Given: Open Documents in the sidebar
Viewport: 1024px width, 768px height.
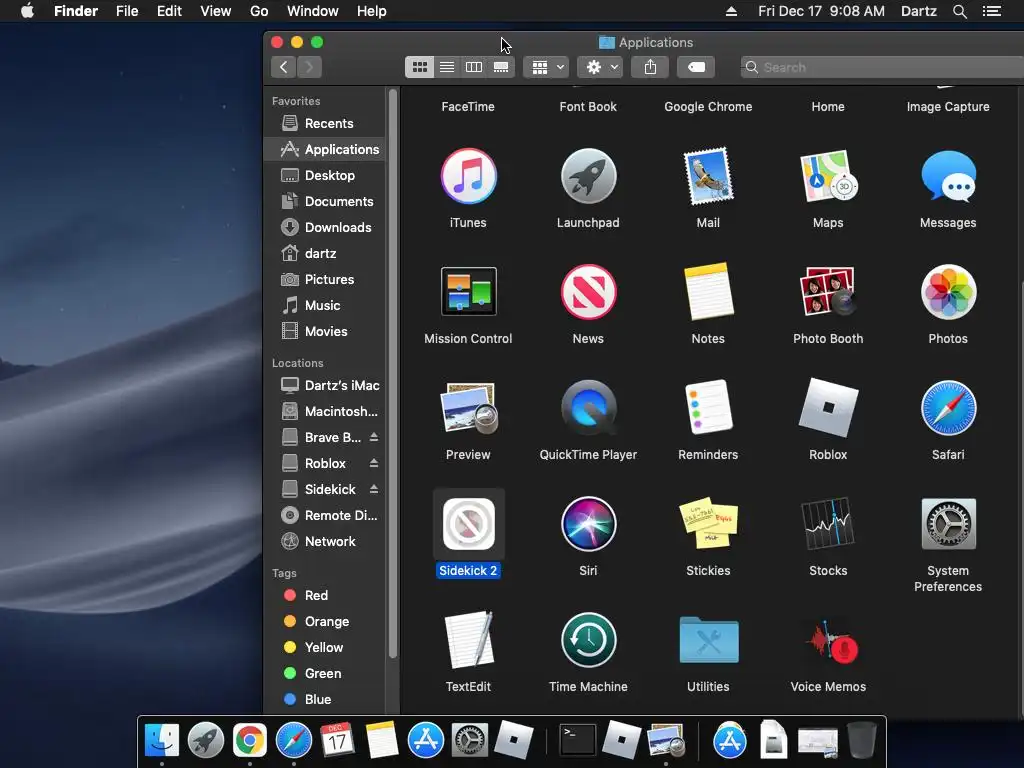Looking at the screenshot, I should pyautogui.click(x=325, y=201).
